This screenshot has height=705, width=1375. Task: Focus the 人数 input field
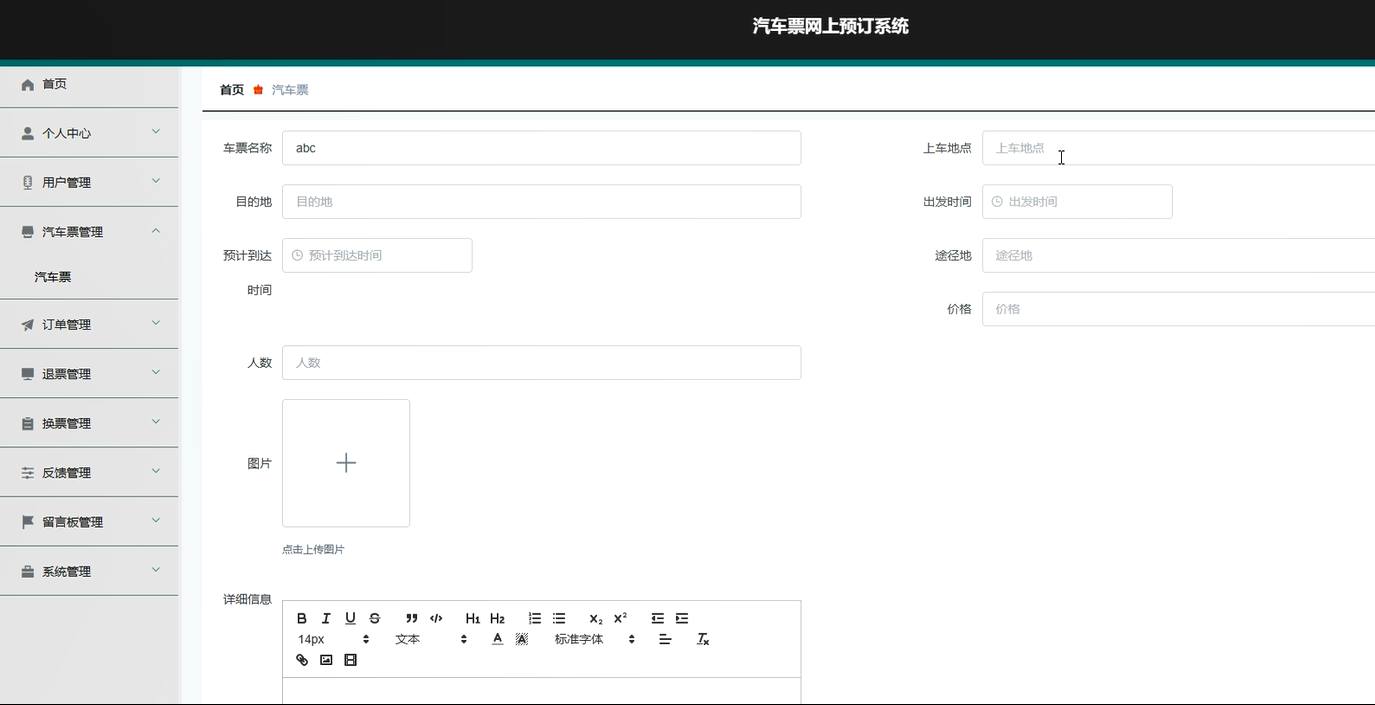coord(541,363)
